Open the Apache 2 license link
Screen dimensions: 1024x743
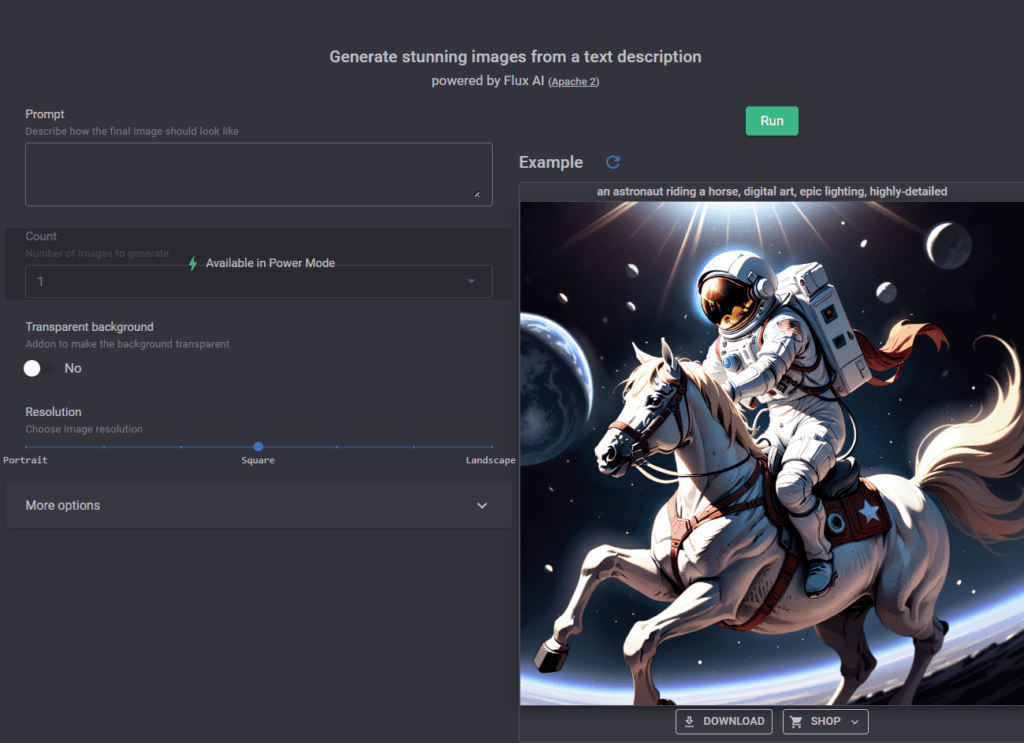pos(573,82)
